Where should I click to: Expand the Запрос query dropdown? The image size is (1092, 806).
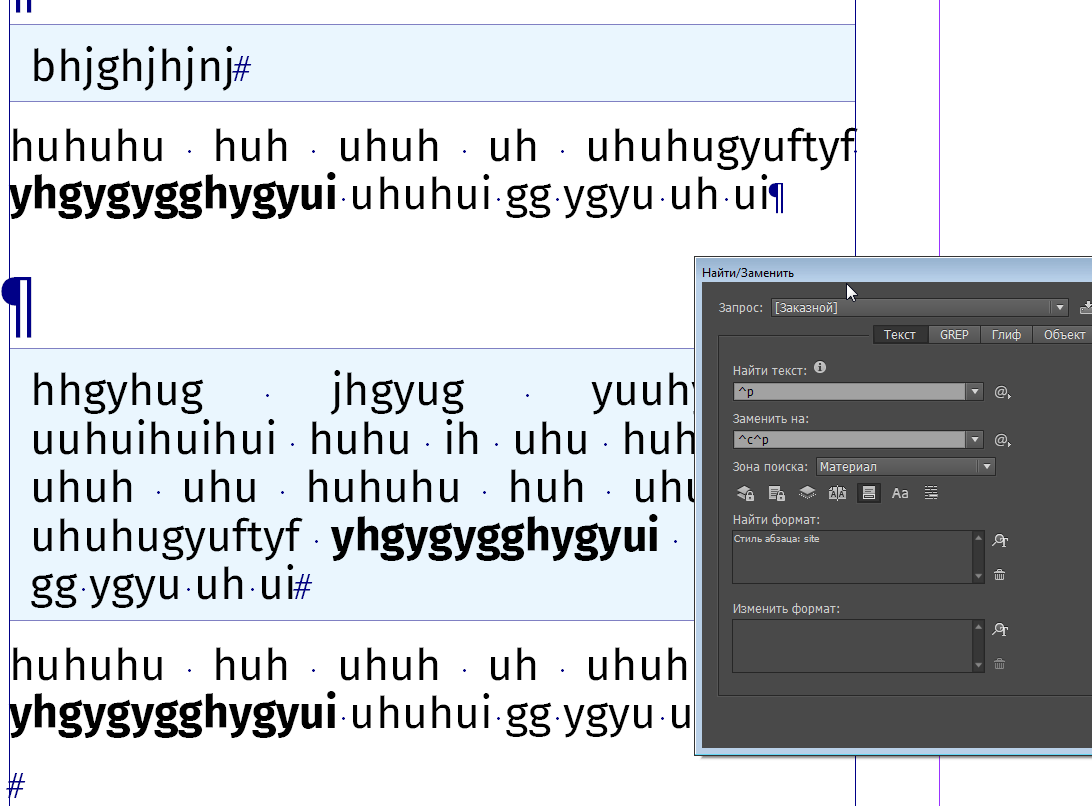click(x=1059, y=308)
